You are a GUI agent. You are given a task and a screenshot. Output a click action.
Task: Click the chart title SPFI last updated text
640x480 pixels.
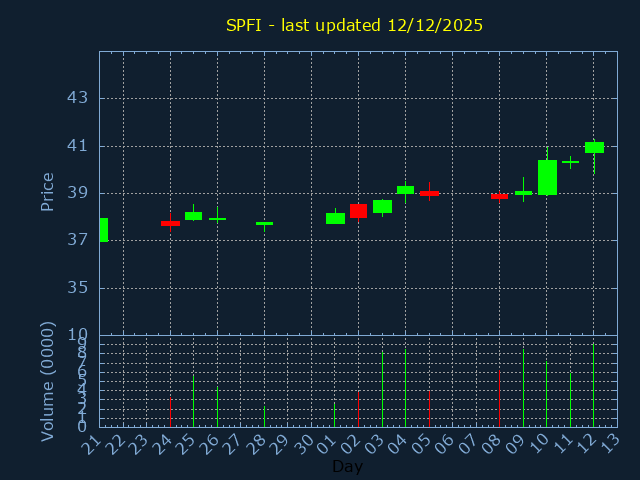tap(354, 25)
